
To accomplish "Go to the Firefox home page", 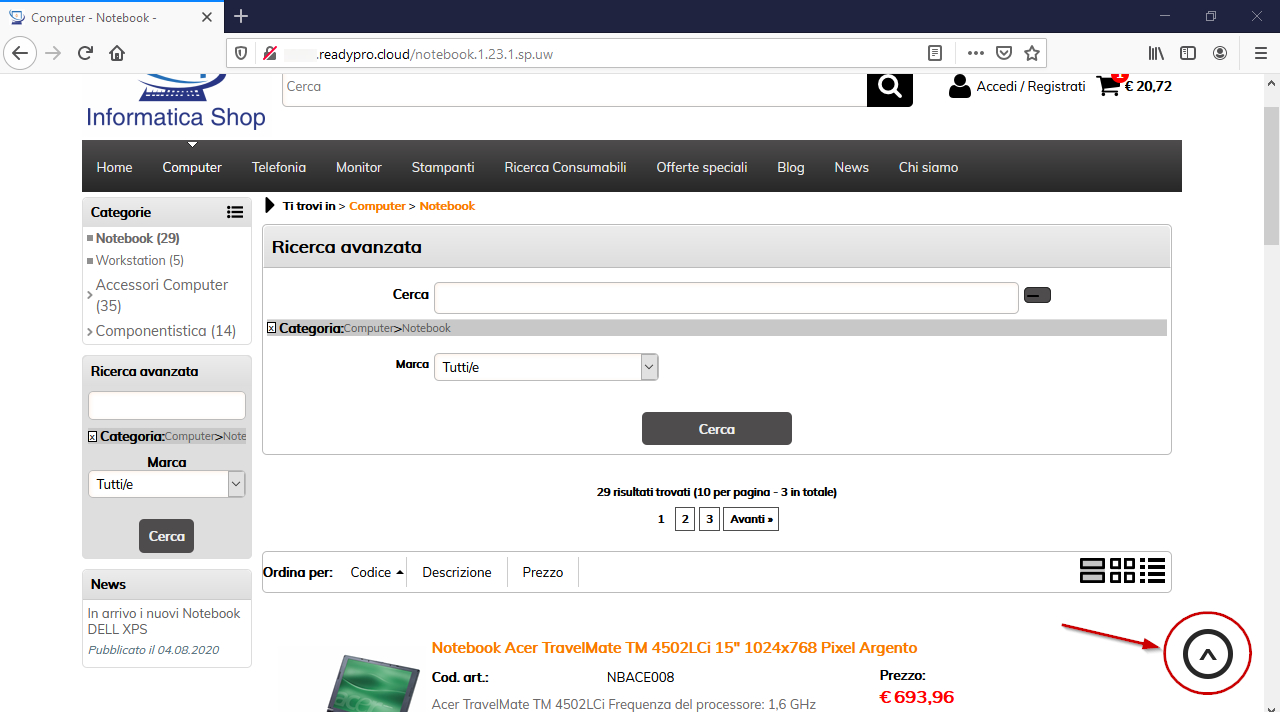I will click(x=117, y=53).
